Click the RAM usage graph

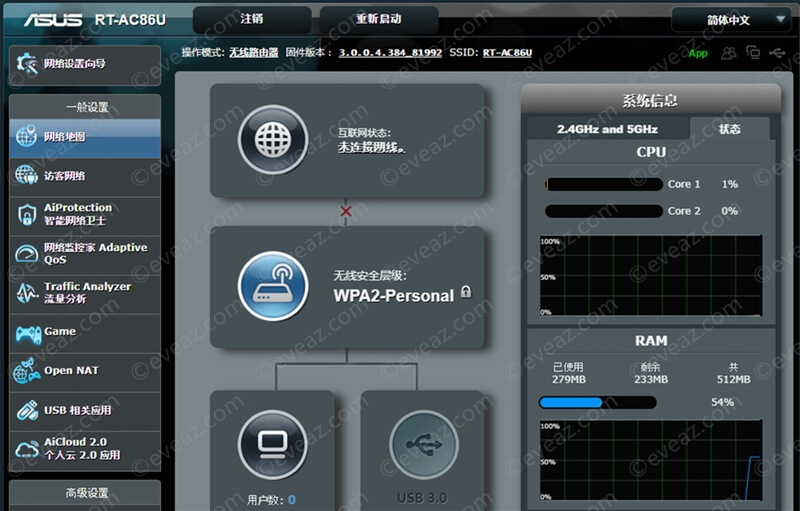pyautogui.click(x=651, y=460)
